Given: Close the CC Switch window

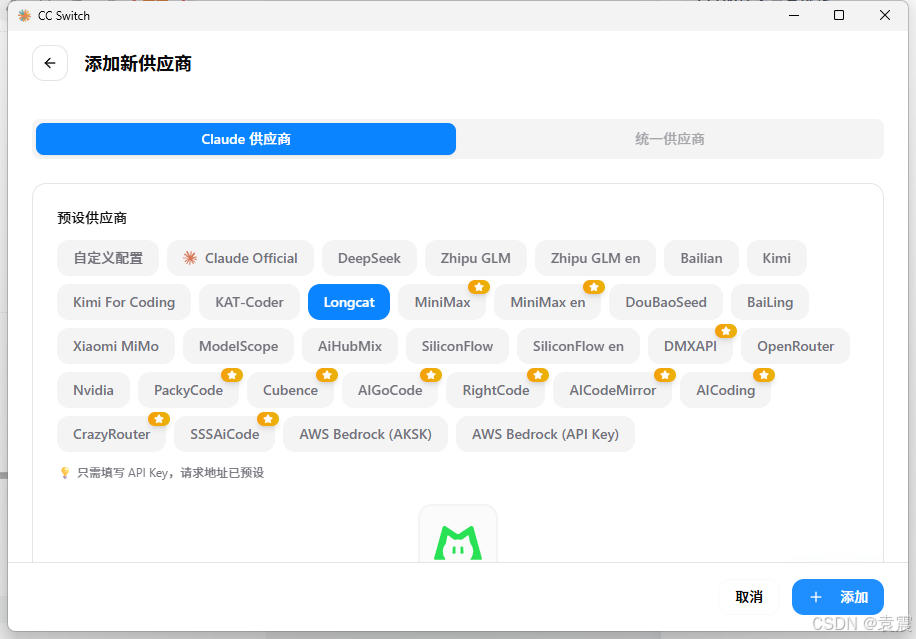Looking at the screenshot, I should pyautogui.click(x=885, y=15).
